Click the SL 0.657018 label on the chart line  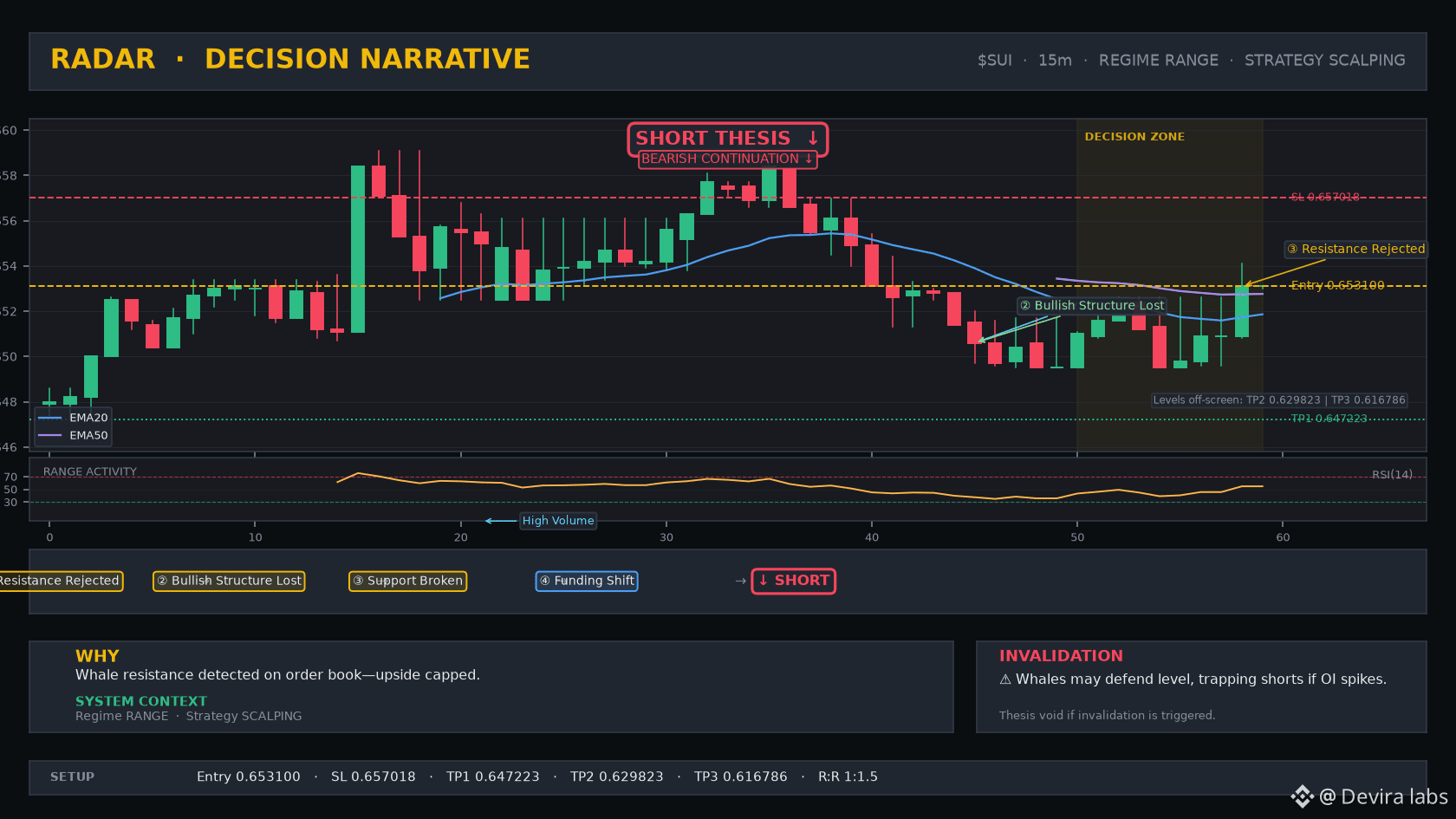click(1325, 198)
